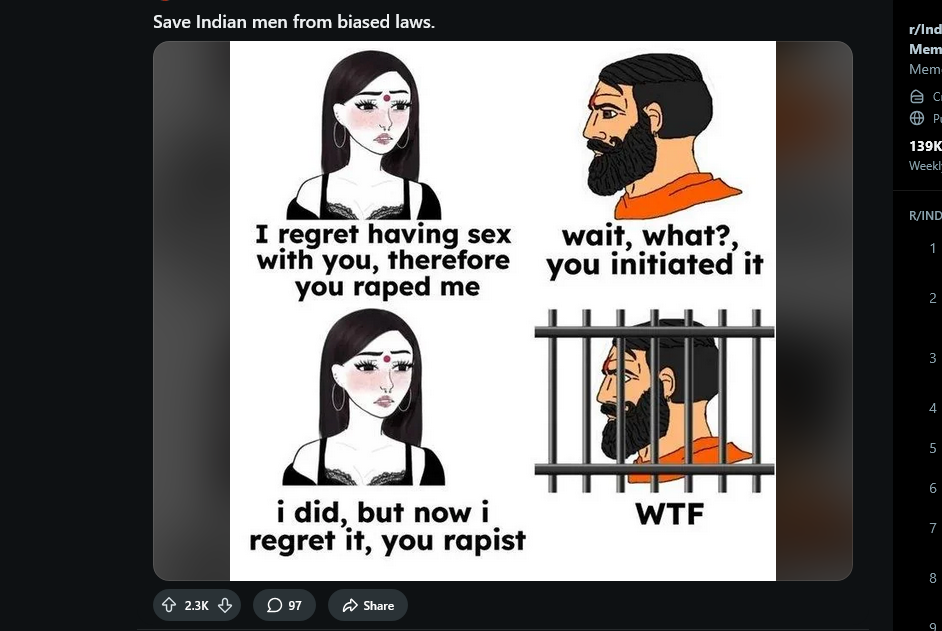942x631 pixels.
Task: Click the post title 'Save Indian men from biased laws.'
Action: pos(294,22)
